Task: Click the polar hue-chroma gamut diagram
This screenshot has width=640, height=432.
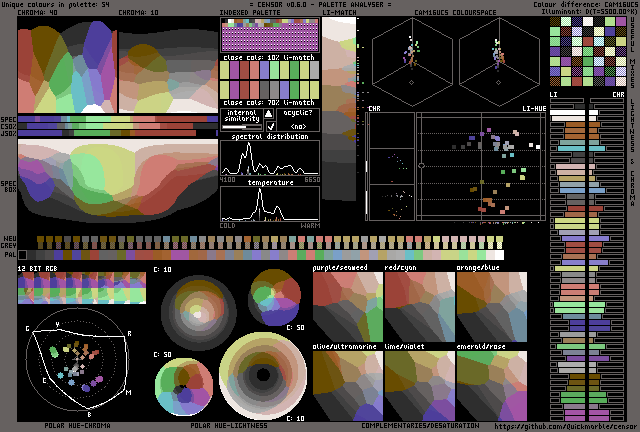Action: point(78,362)
